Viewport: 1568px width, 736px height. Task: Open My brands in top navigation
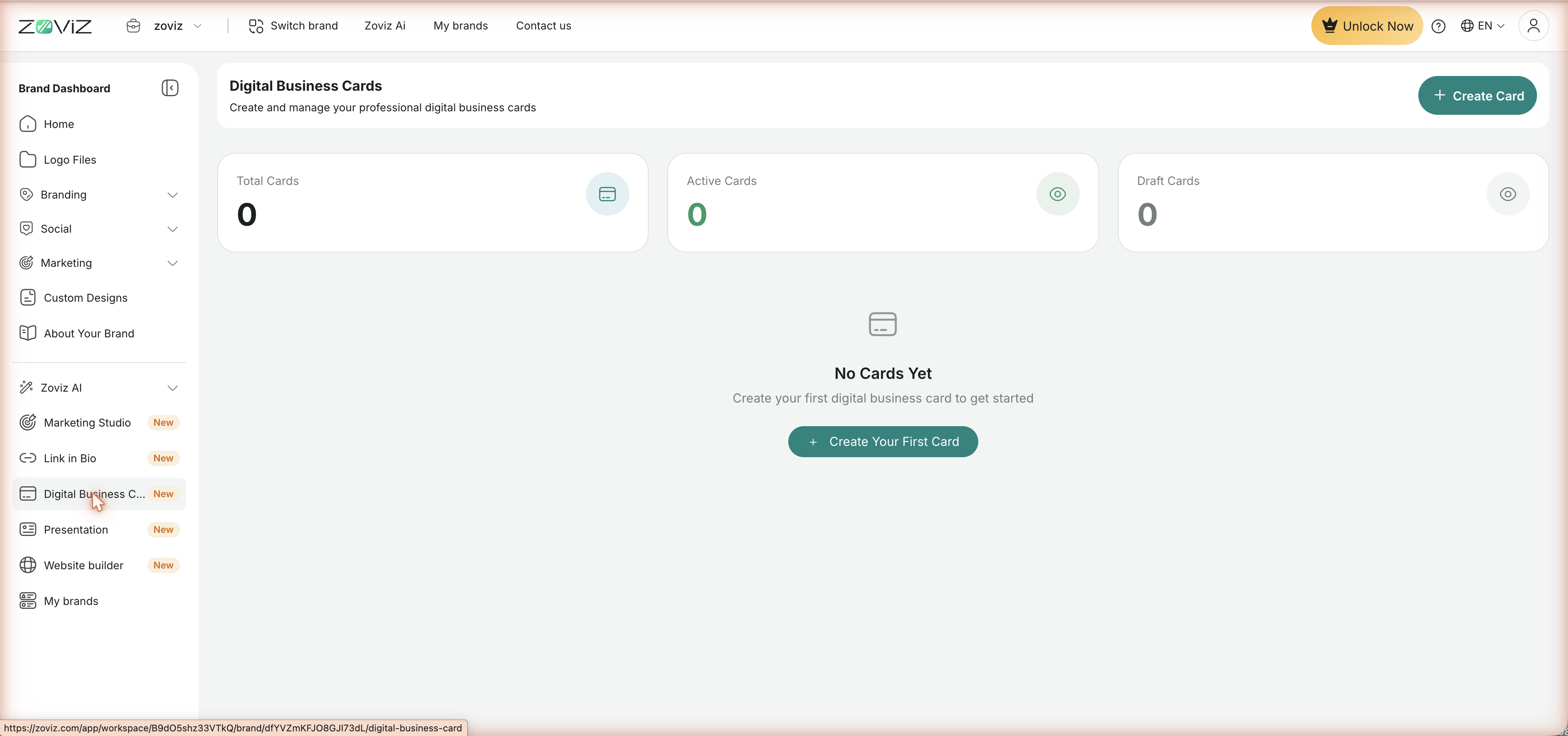click(x=461, y=26)
